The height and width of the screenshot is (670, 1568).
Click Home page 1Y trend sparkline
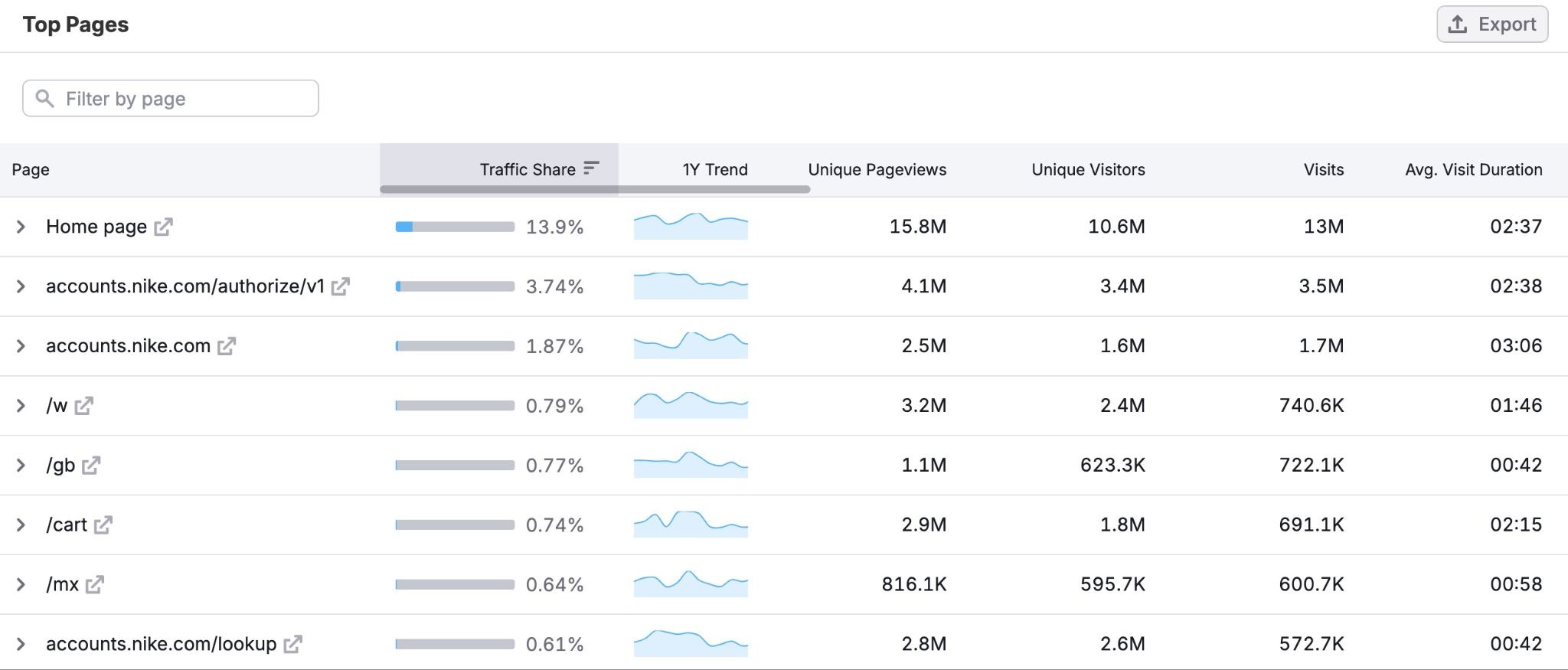[x=691, y=227]
